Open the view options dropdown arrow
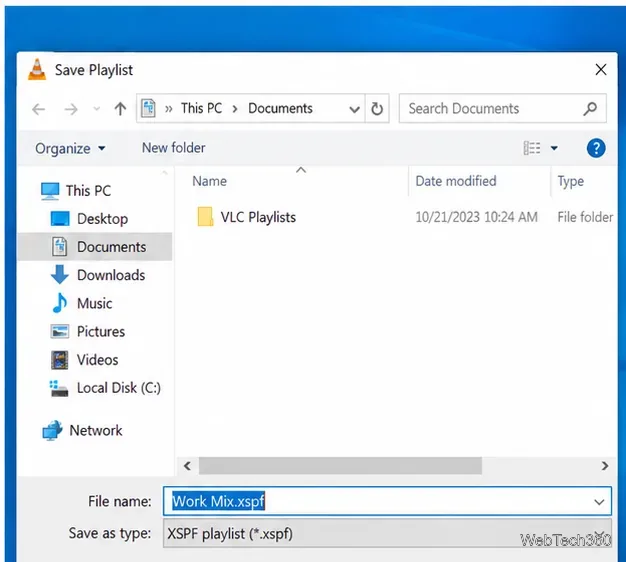 click(554, 148)
